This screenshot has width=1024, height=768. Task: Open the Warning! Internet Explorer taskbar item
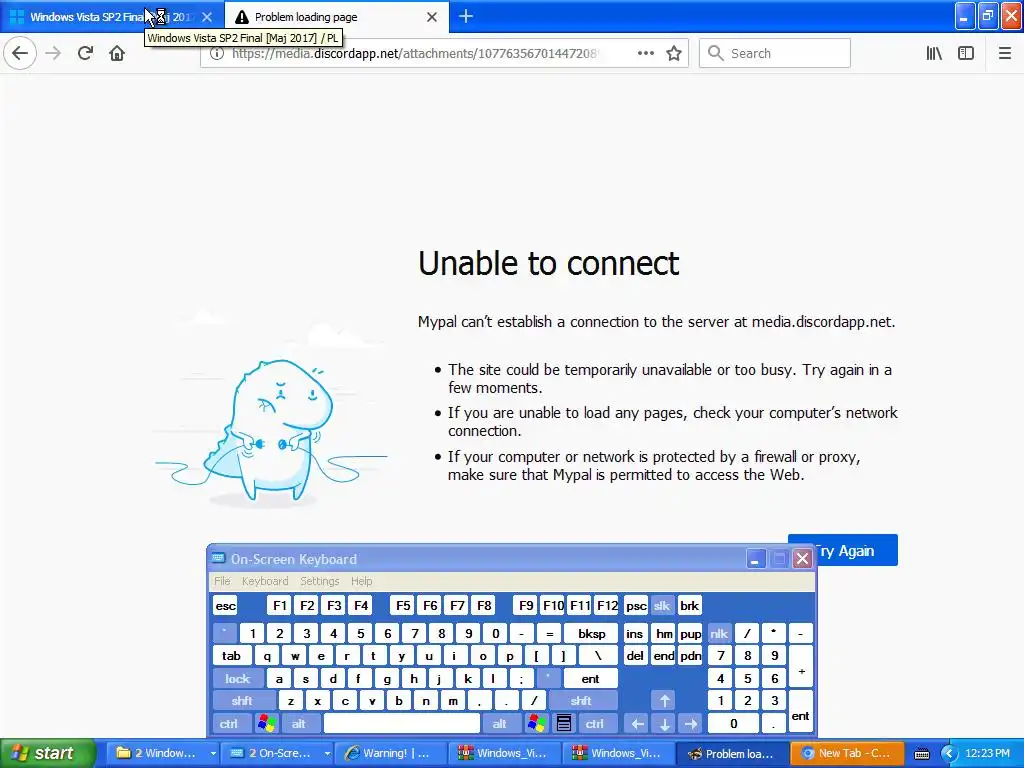click(391, 754)
